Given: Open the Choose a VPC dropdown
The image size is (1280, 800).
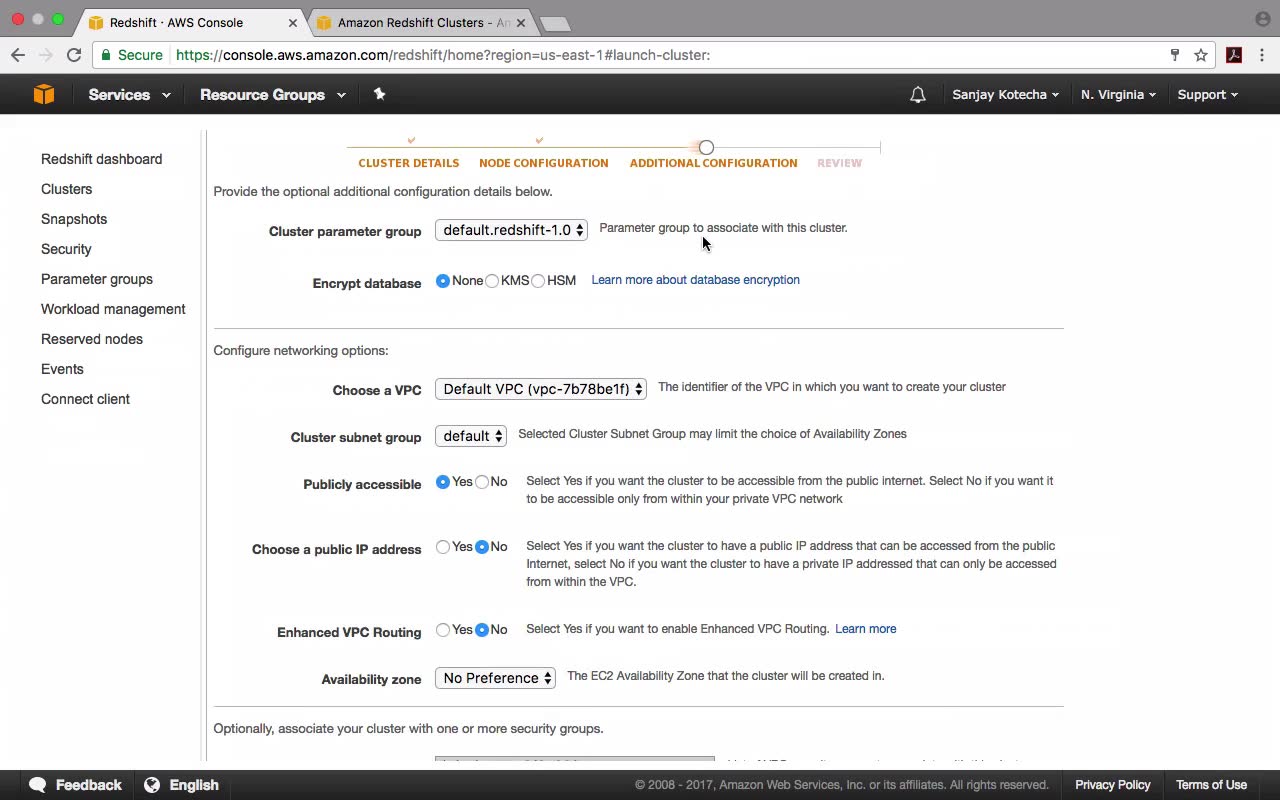Looking at the screenshot, I should tap(541, 389).
